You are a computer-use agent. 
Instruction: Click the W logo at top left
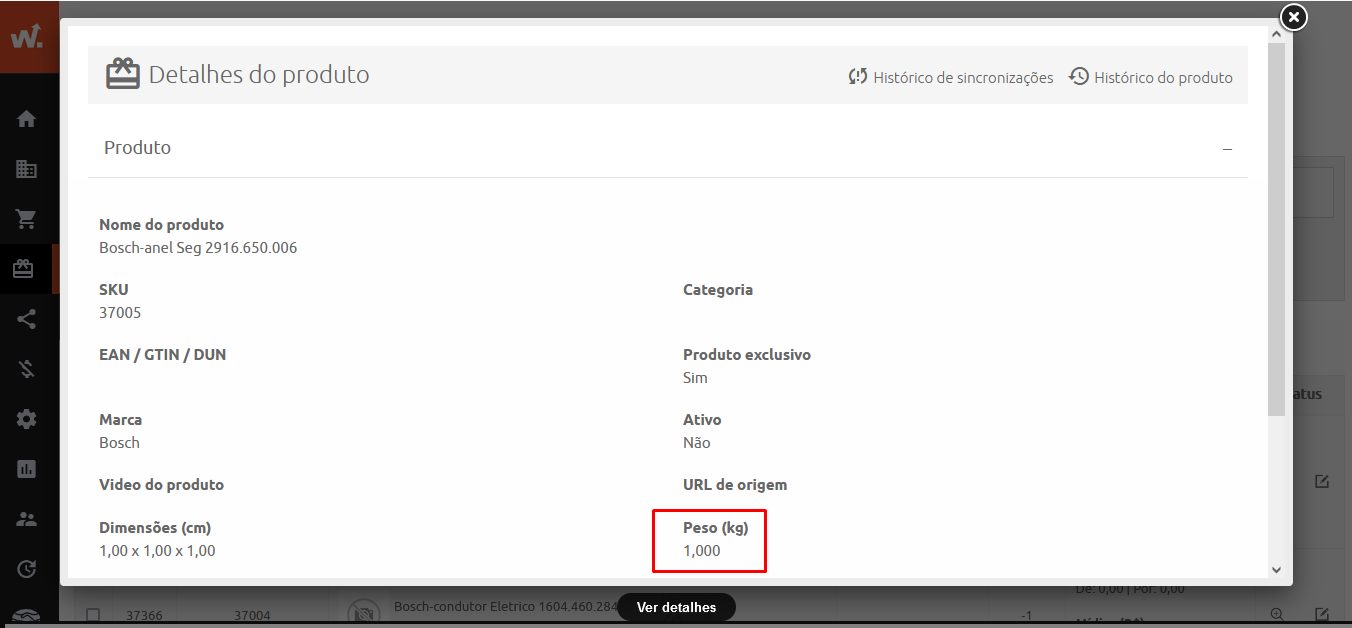[27, 37]
